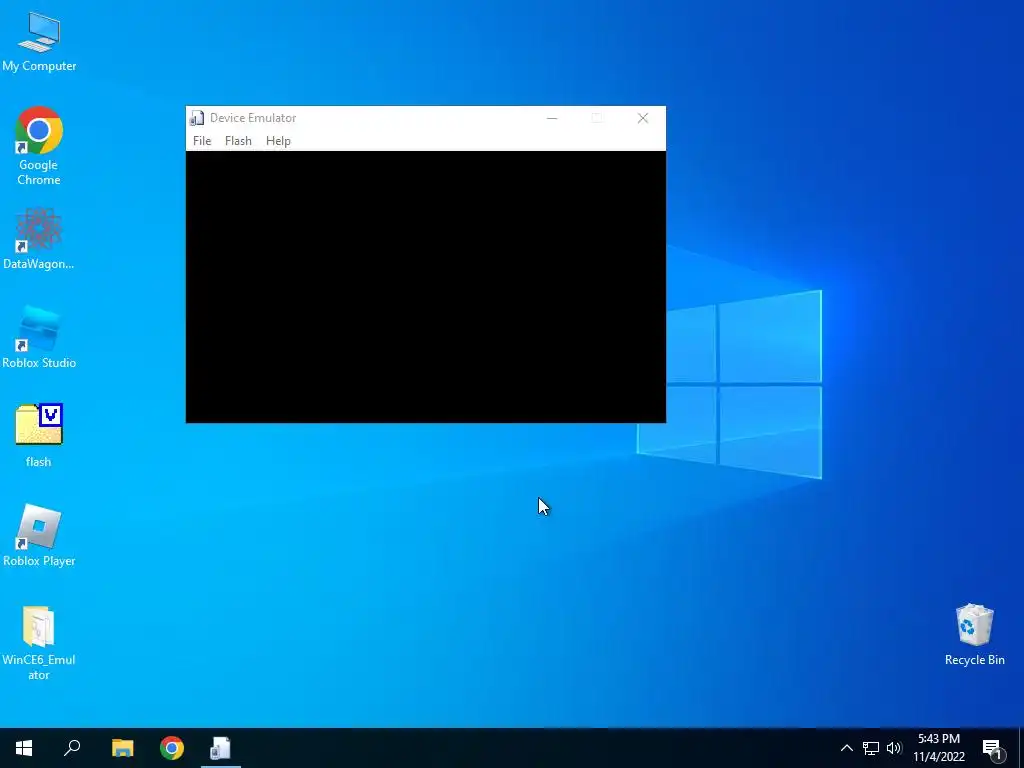This screenshot has width=1024, height=768.
Task: Select the Roblox Player desktop shortcut
Action: coord(39,535)
